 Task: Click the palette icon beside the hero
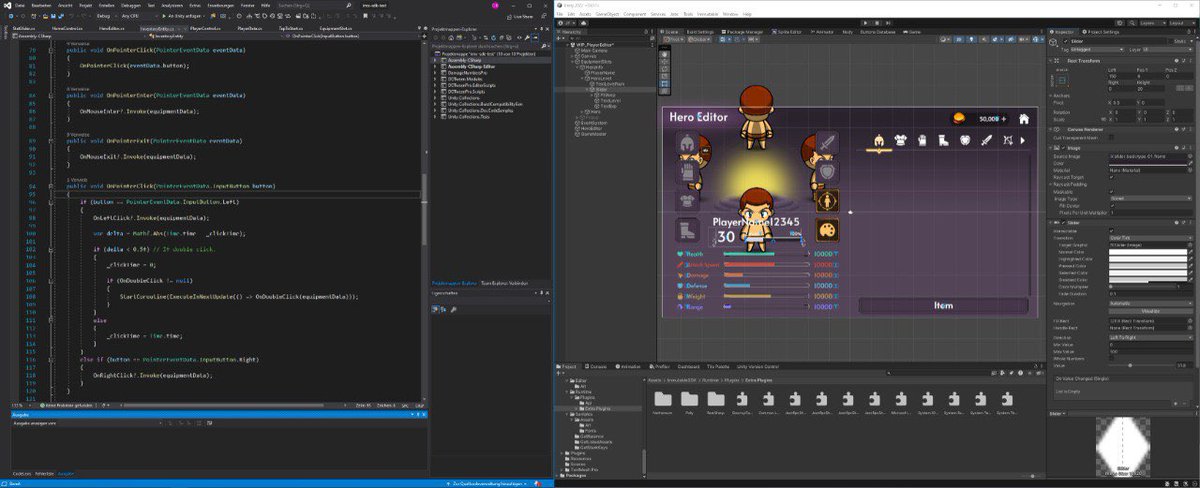827,230
